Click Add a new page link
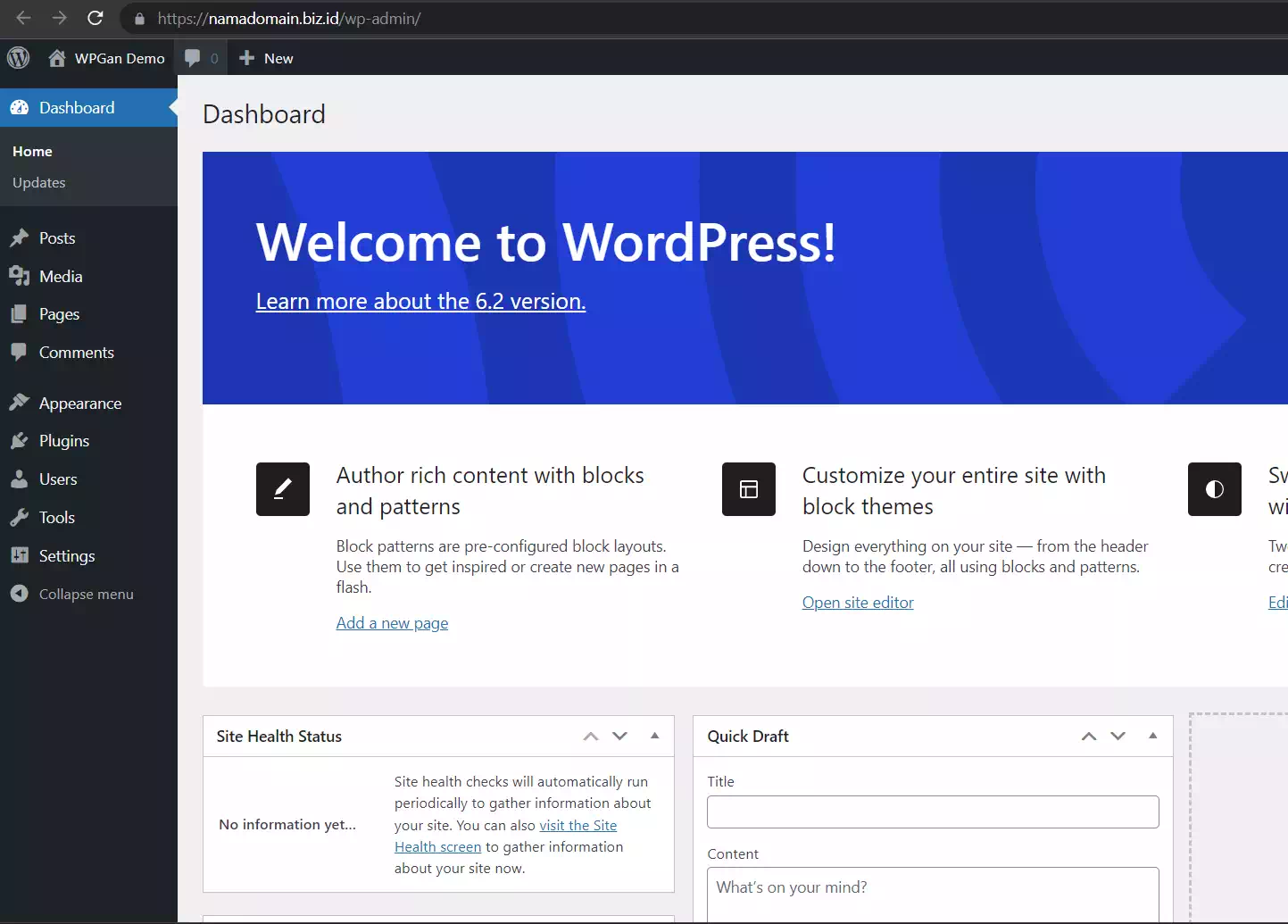Image resolution: width=1288 pixels, height=924 pixels. coord(392,623)
